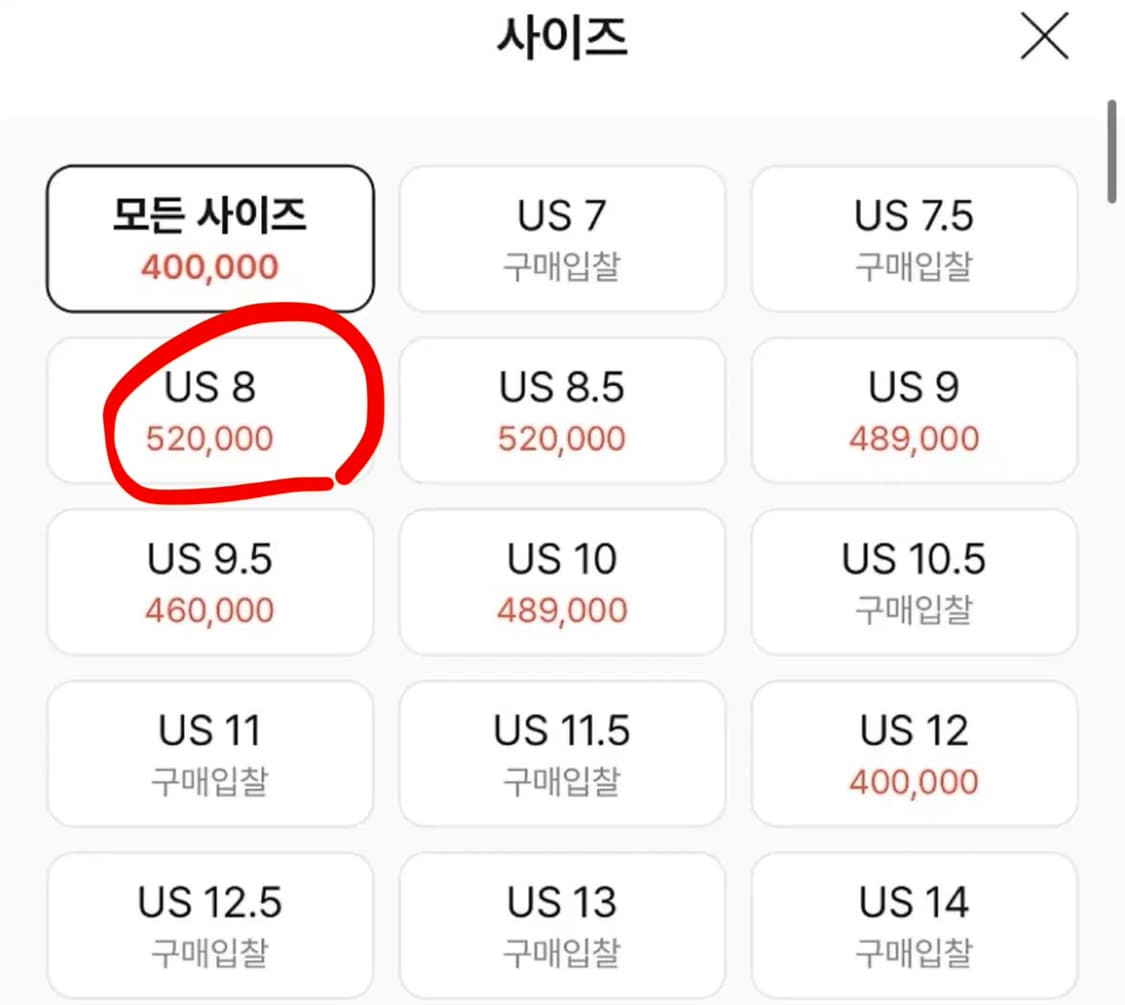Select the largest size US 14

pos(913,922)
